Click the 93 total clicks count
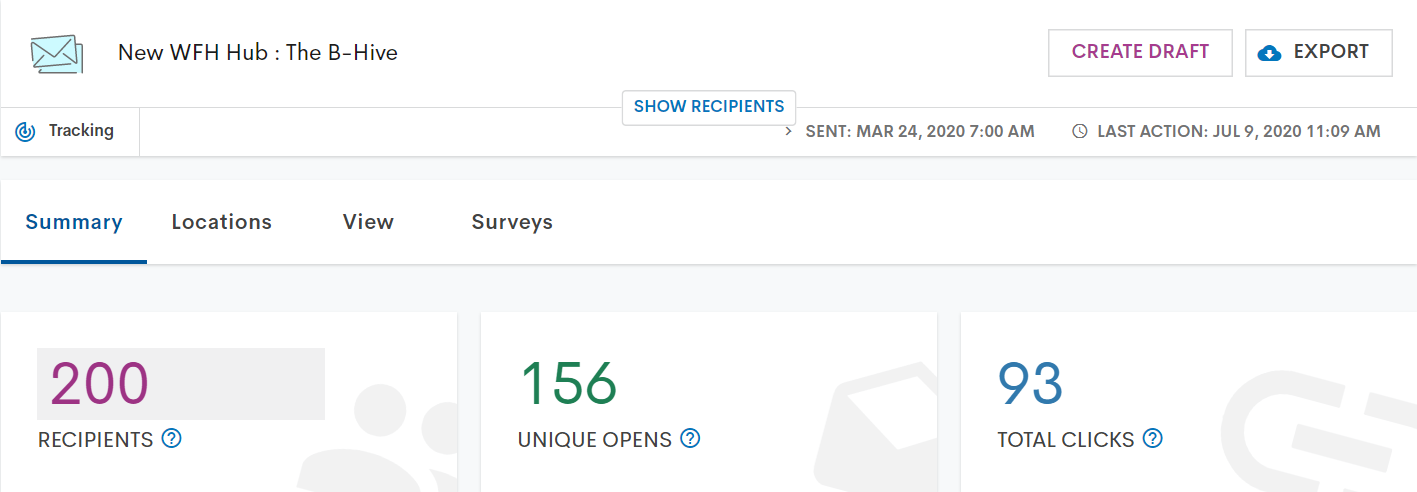The image size is (1417, 492). point(1030,383)
